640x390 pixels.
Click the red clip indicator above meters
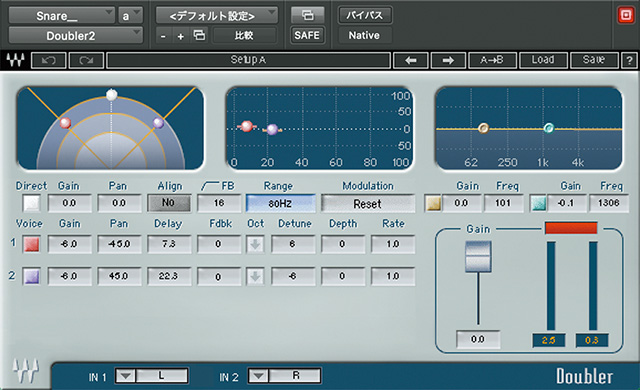coord(571,228)
